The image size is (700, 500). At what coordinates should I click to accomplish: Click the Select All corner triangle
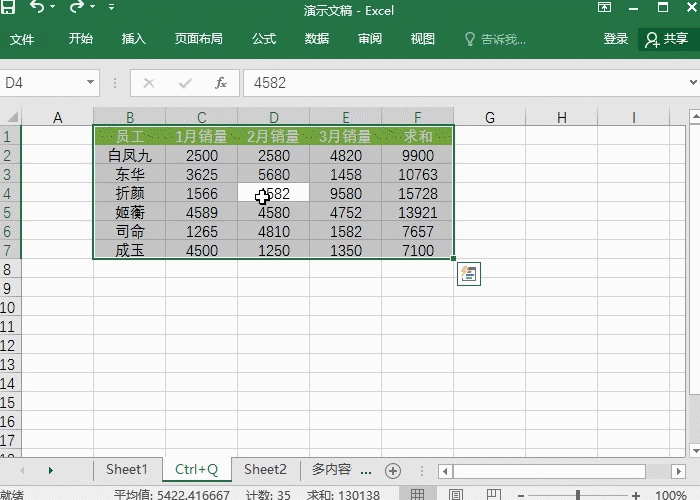point(12,117)
